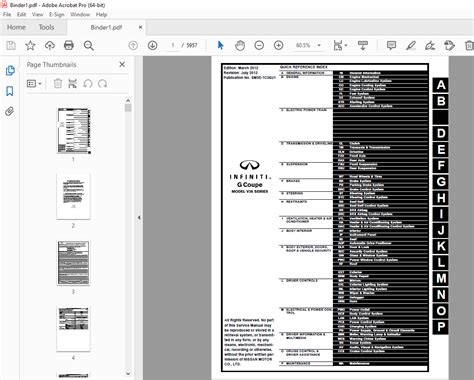The image size is (474, 380).
Task: Select the highlighter pen tool
Action: [x=411, y=45]
